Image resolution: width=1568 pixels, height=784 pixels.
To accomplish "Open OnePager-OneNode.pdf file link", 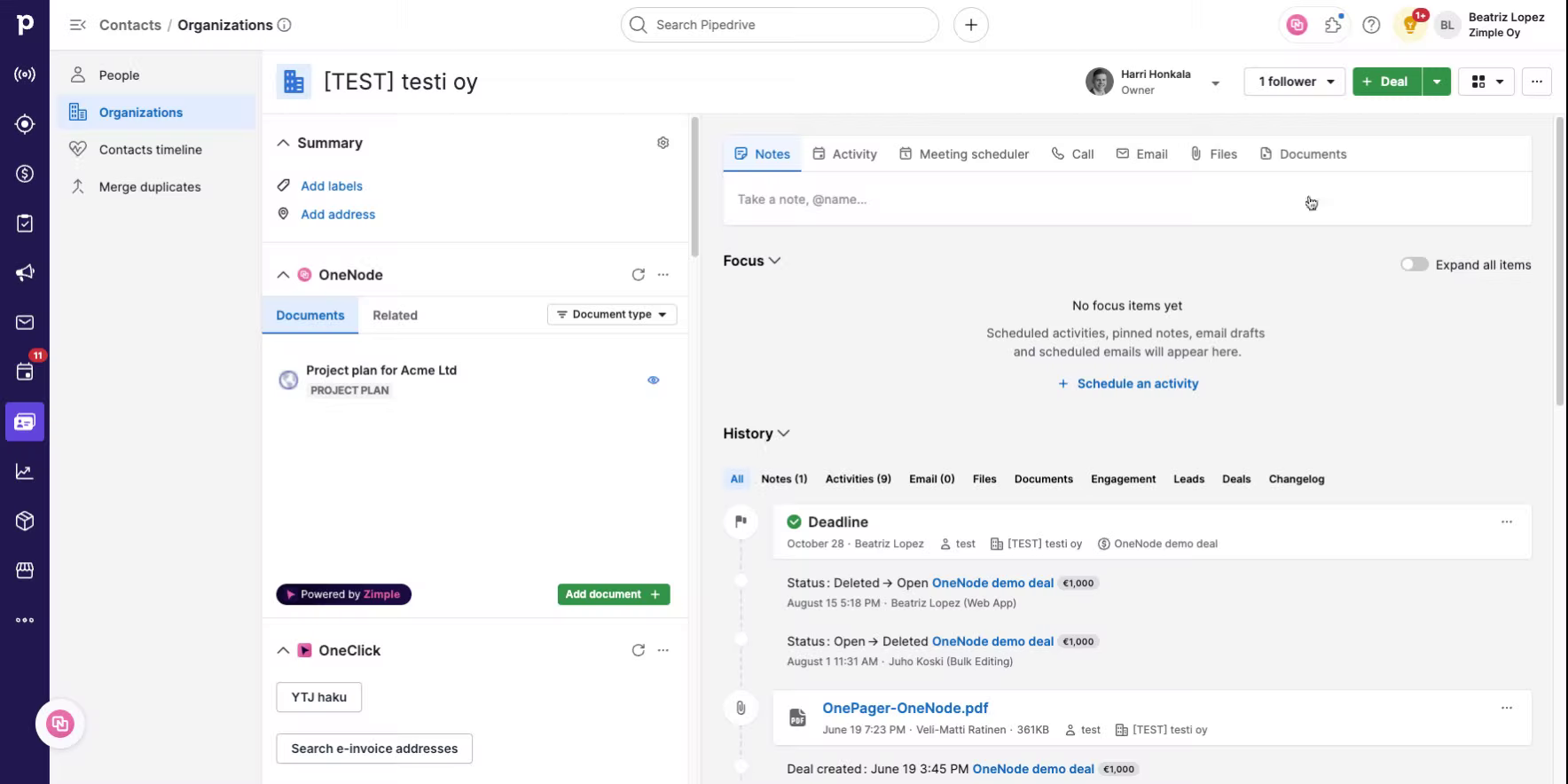I will [x=906, y=708].
